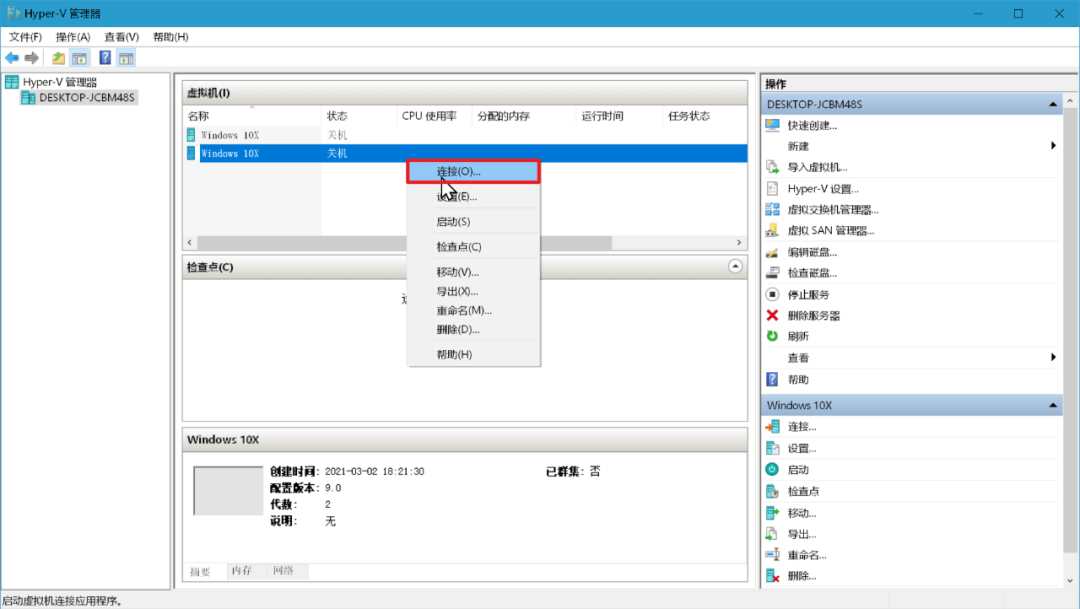Image resolution: width=1080 pixels, height=609 pixels.
Task: Collapse the DESKTOP-JCBM48S actions section
Action: point(1055,104)
